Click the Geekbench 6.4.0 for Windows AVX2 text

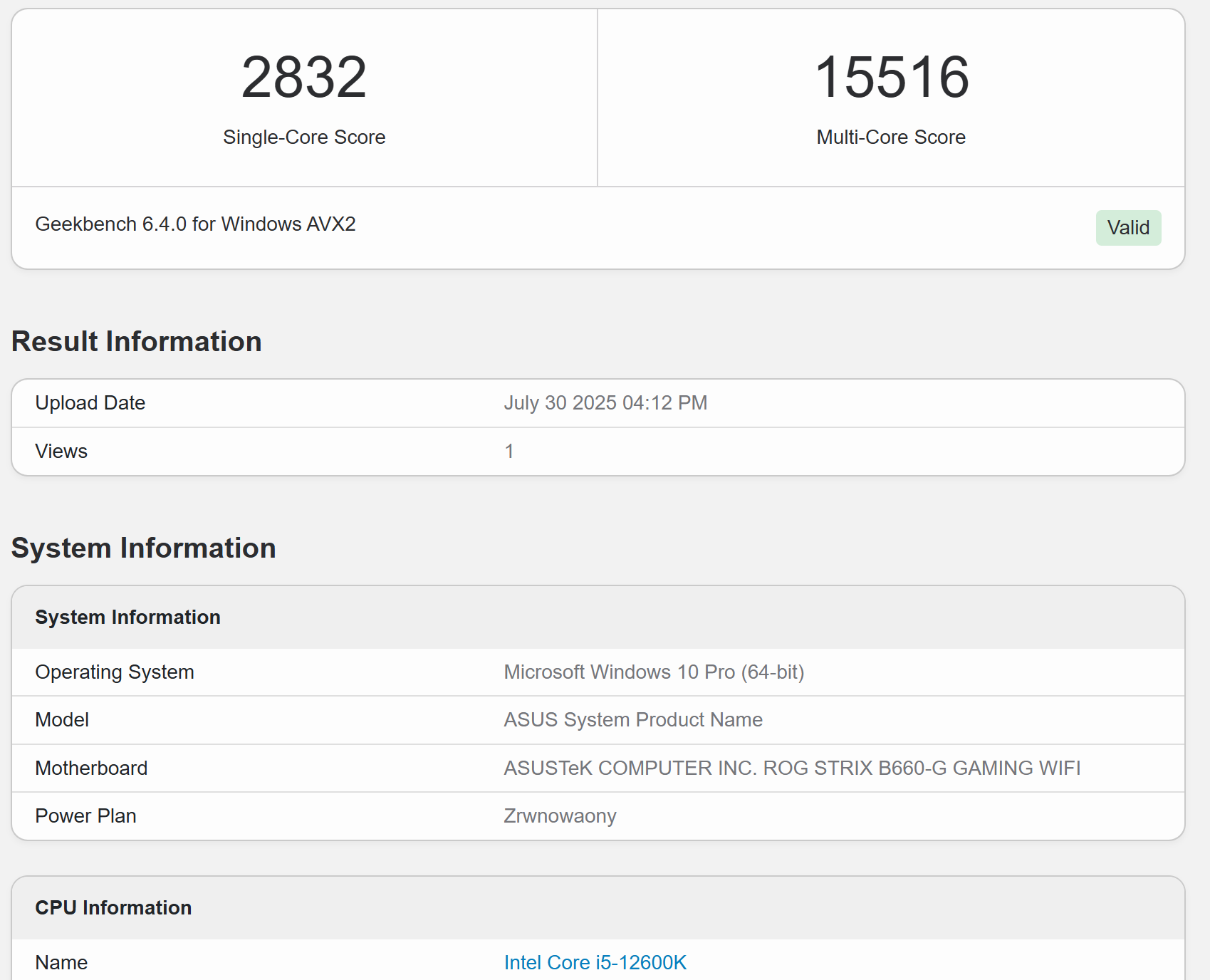195,224
